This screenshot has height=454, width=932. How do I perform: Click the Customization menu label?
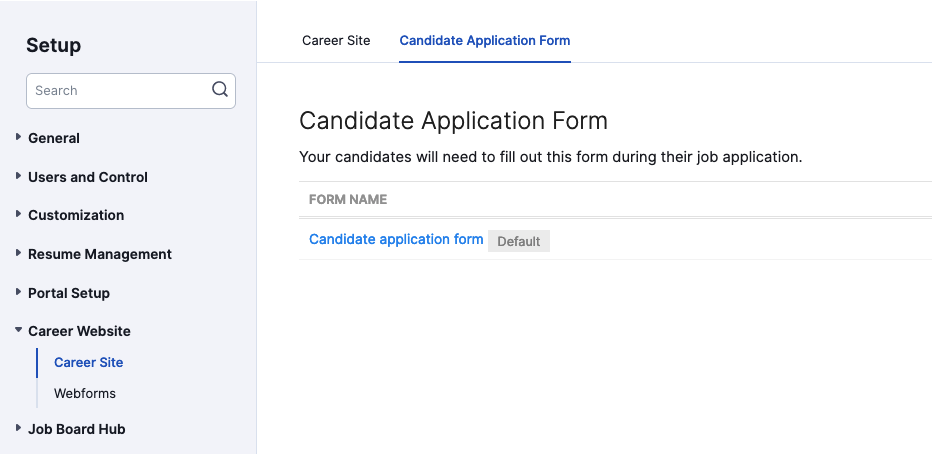click(x=76, y=215)
